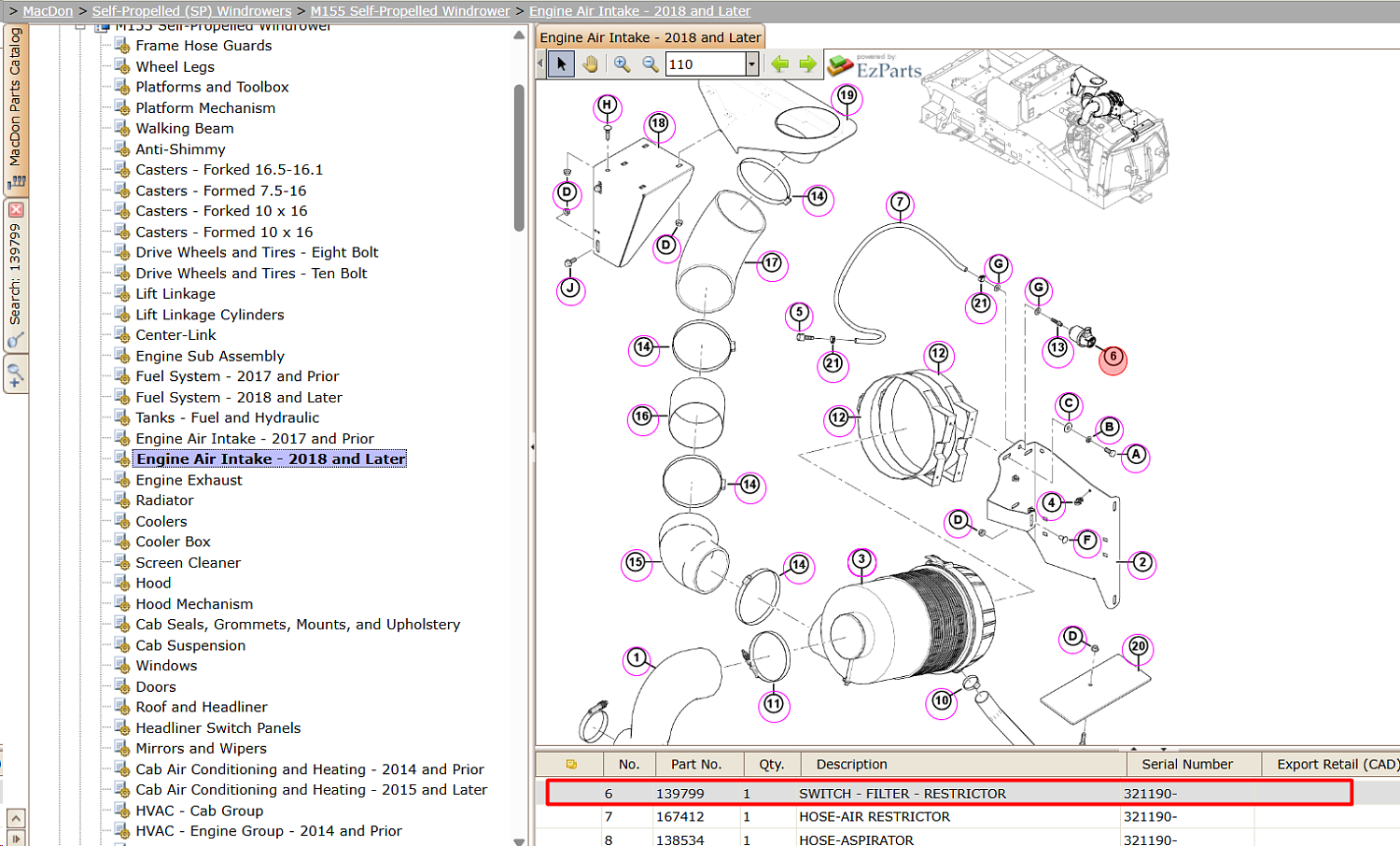
Task: Click the up-arrow button below the side tabs
Action: 16,819
